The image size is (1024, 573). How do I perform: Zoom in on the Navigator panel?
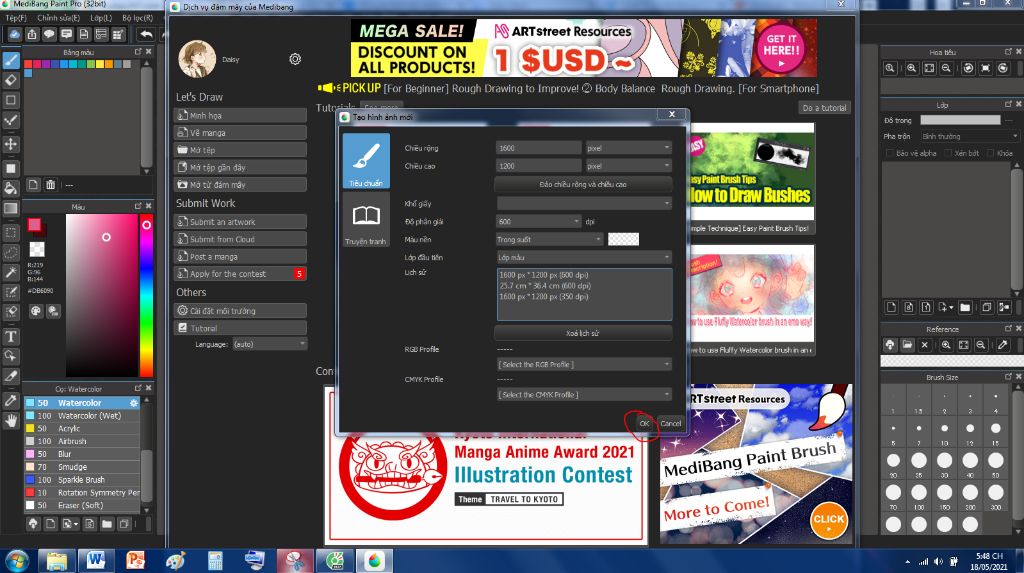[x=912, y=68]
